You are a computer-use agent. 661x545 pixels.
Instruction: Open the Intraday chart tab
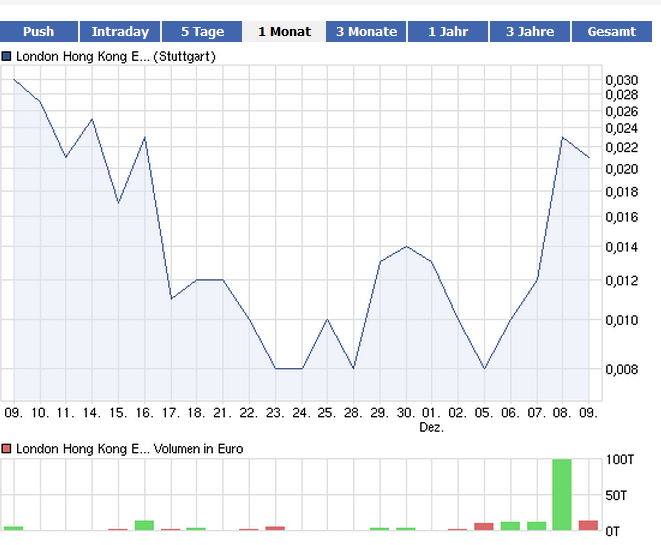pyautogui.click(x=120, y=31)
